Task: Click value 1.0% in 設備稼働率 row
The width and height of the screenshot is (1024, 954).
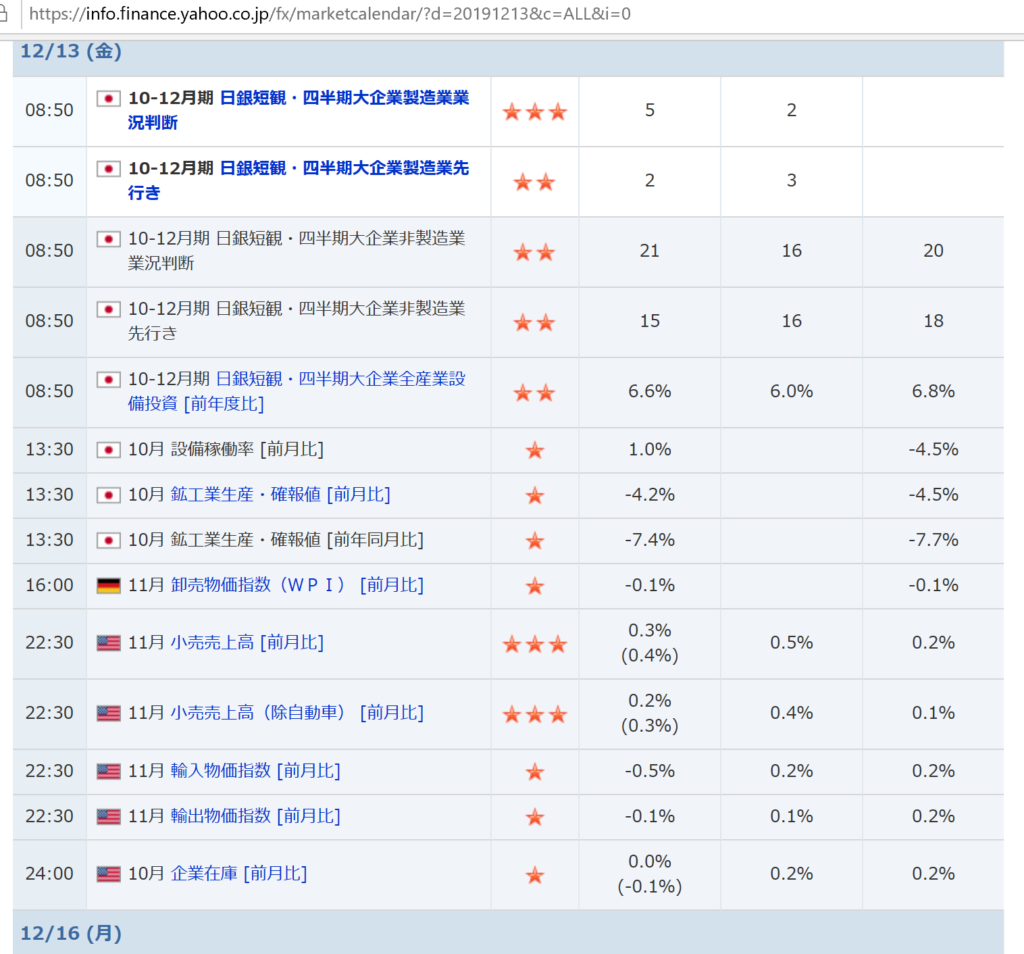Action: coord(650,449)
